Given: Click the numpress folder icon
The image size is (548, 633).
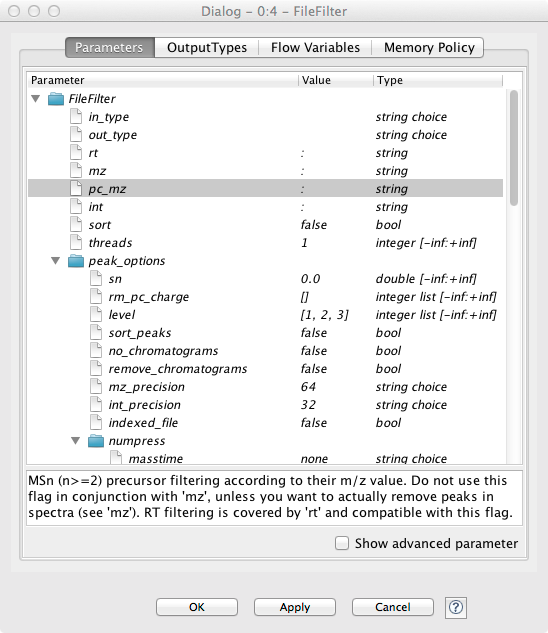Looking at the screenshot, I should (x=96, y=441).
